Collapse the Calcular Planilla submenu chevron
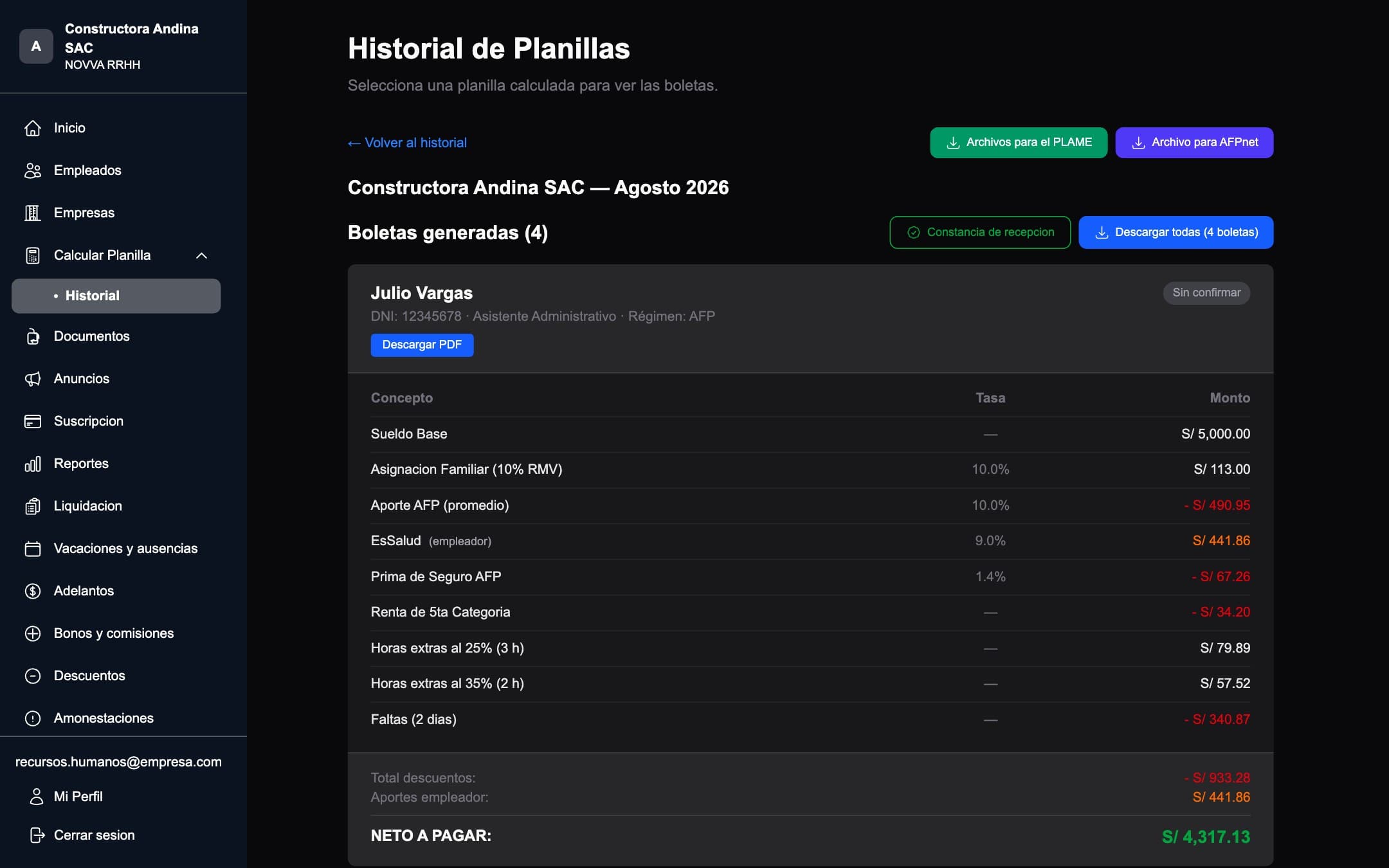The image size is (1389, 868). coord(201,255)
